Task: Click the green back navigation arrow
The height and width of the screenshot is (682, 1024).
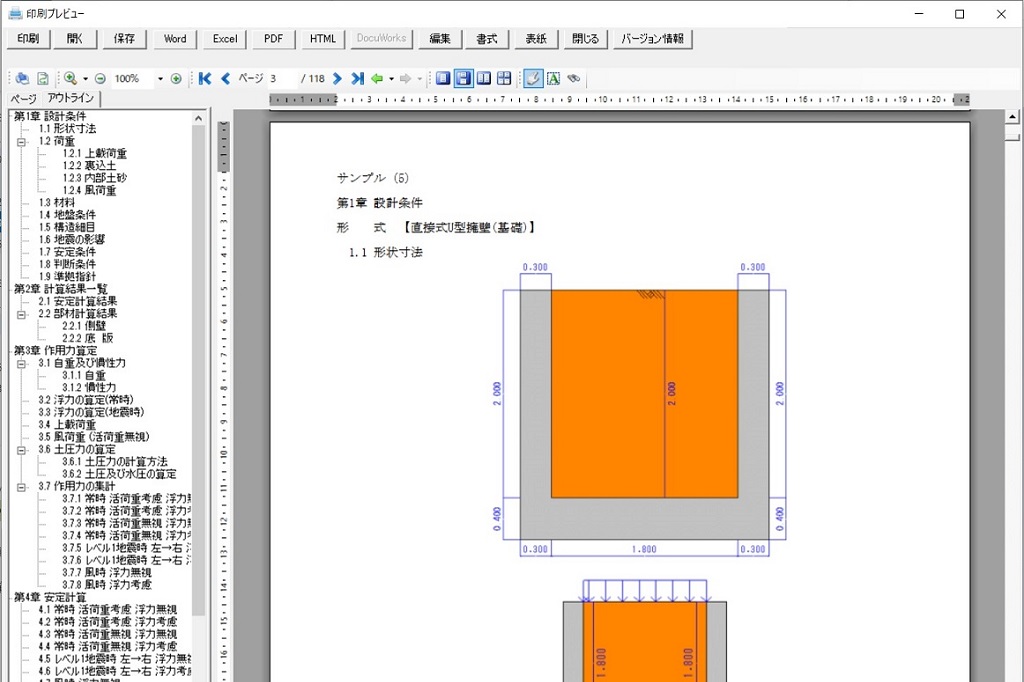Action: pos(377,78)
